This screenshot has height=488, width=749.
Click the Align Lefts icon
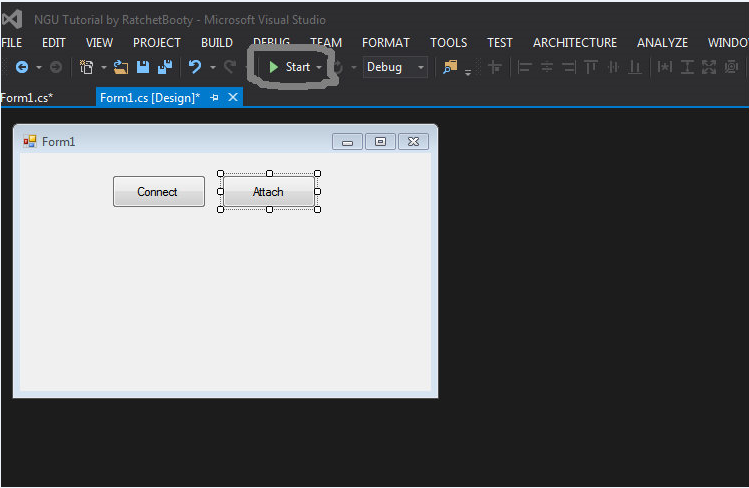click(x=524, y=67)
